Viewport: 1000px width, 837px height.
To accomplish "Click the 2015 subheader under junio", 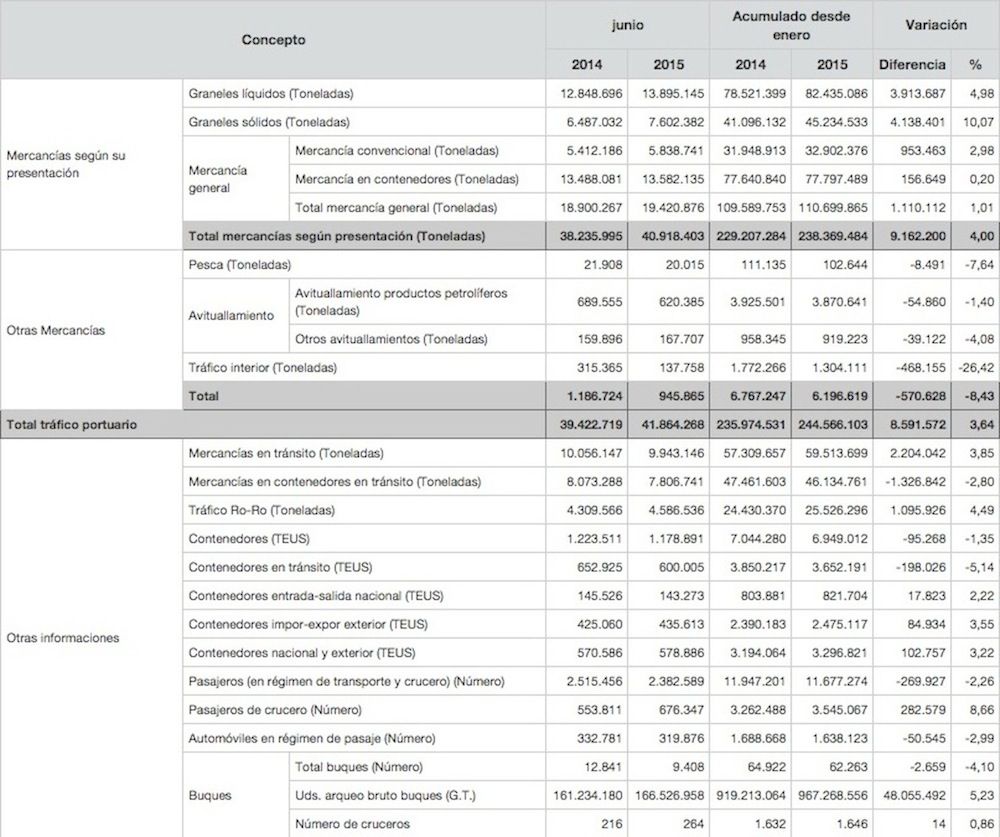I will click(x=668, y=64).
